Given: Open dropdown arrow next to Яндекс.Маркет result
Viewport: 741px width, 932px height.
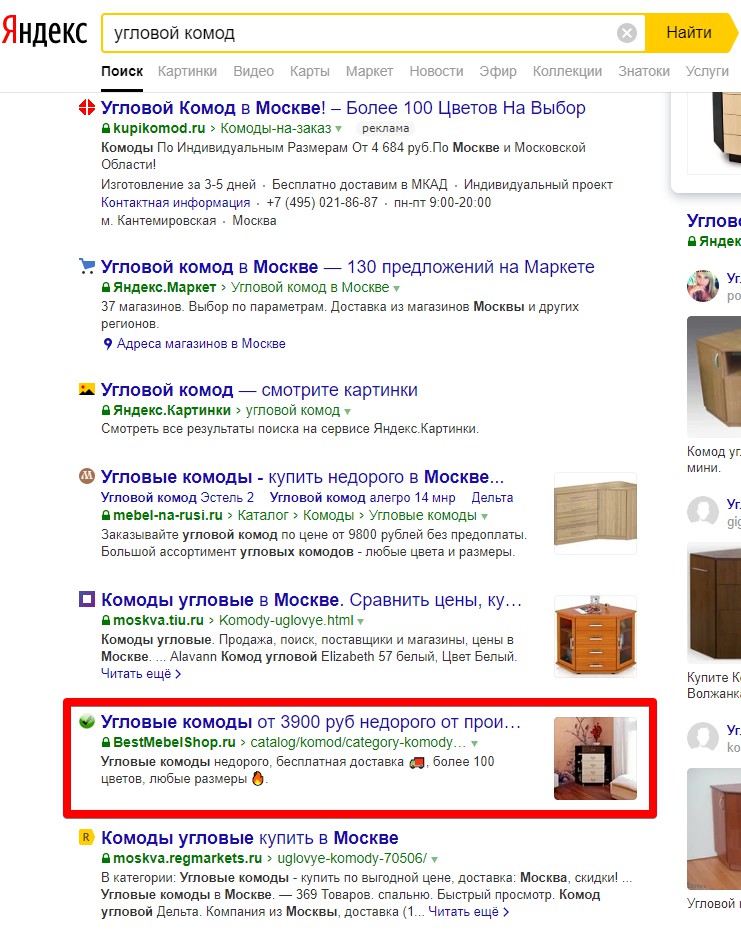Looking at the screenshot, I should (396, 288).
